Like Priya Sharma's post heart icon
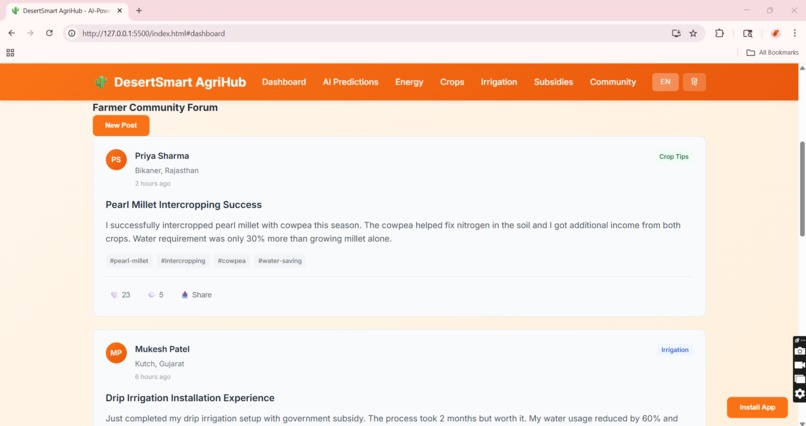Screen dimensions: 806x426 point(114,295)
